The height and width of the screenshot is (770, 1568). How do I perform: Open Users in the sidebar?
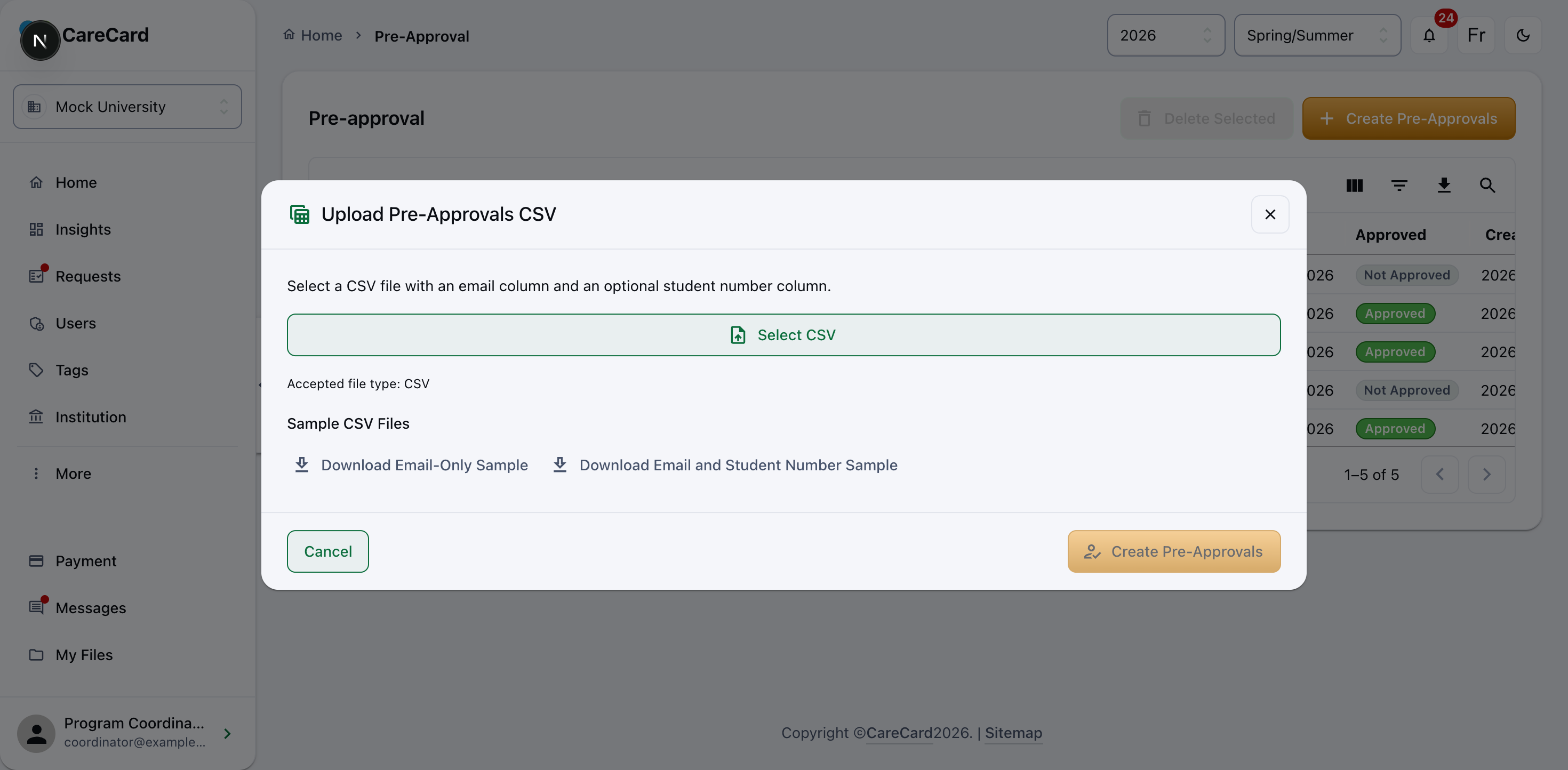pyautogui.click(x=127, y=323)
